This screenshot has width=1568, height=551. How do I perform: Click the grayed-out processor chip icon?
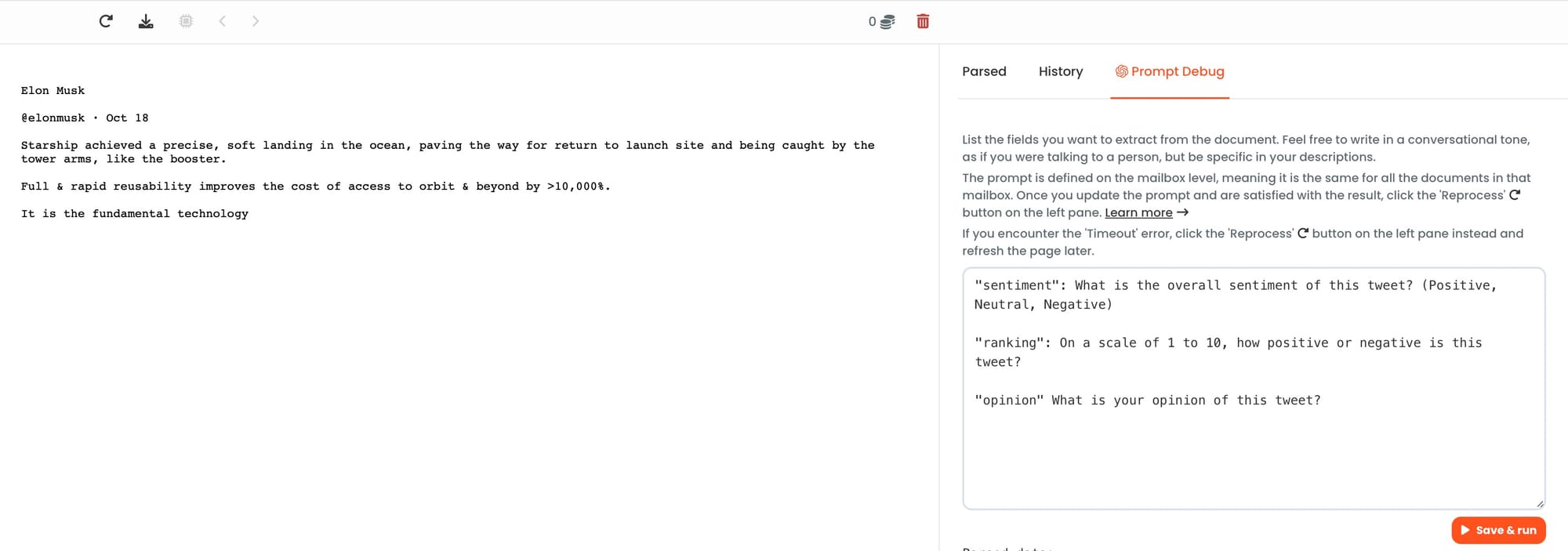click(186, 21)
